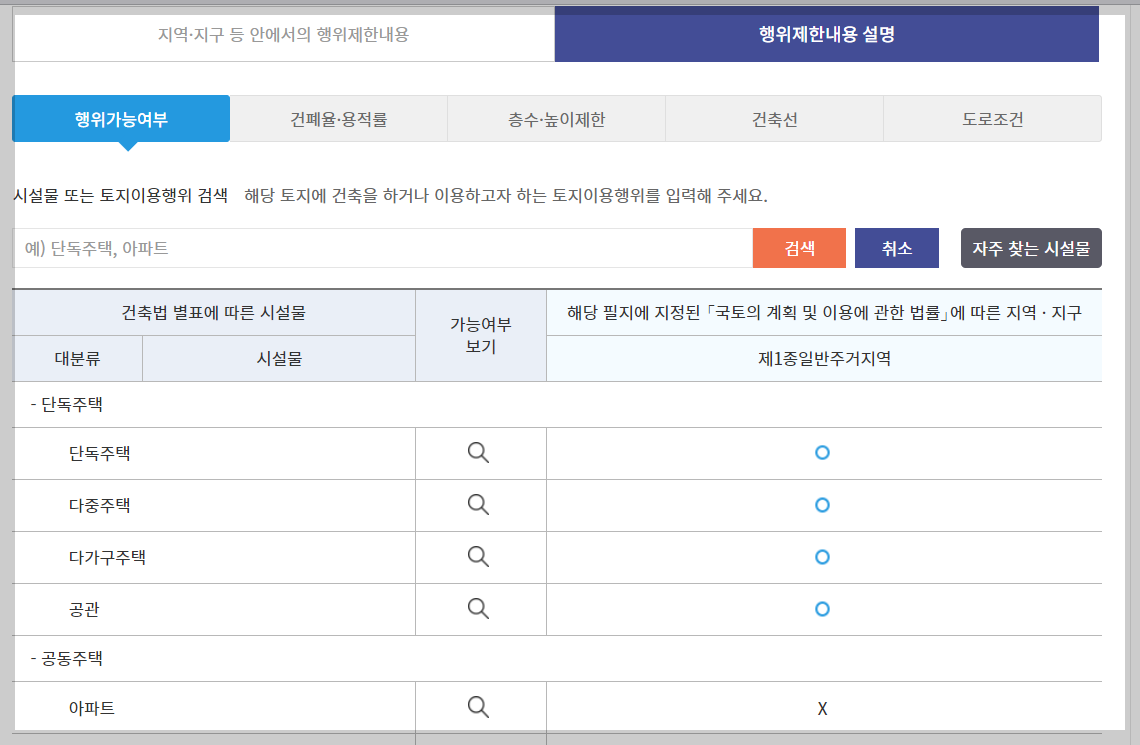Click the 제1종일반주거지역 column header
Viewport: 1140px width, 745px height.
pos(824,358)
